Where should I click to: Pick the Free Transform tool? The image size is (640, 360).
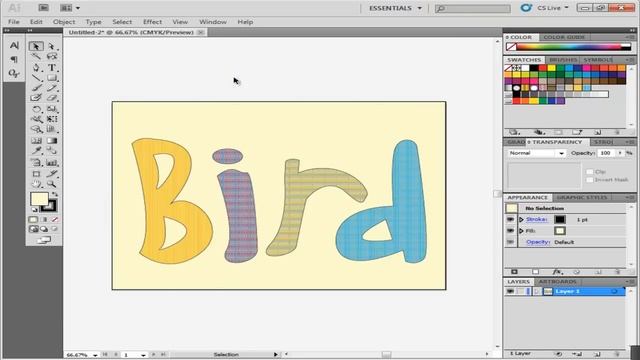tap(51, 119)
